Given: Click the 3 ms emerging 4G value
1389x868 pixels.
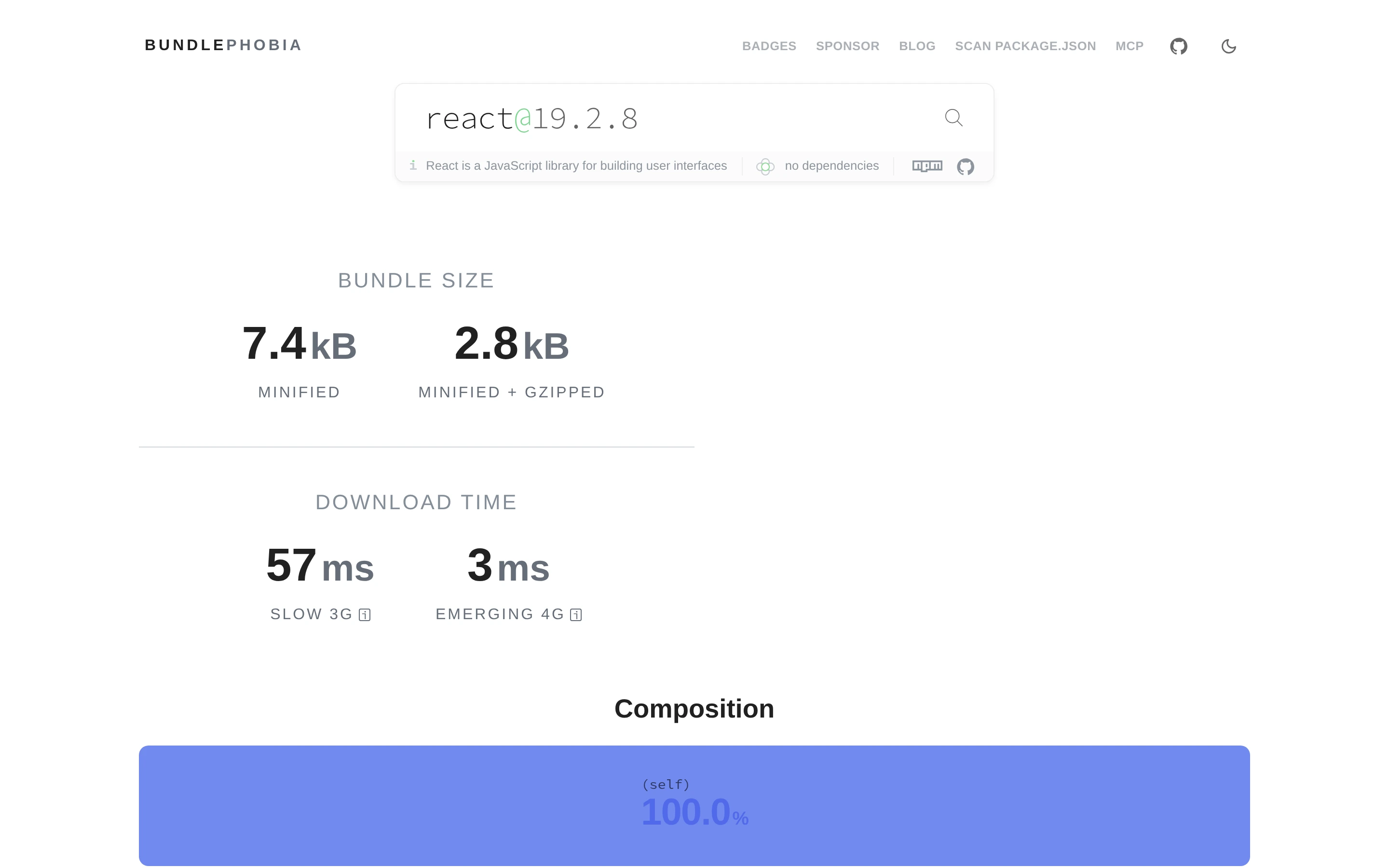Looking at the screenshot, I should (508, 566).
